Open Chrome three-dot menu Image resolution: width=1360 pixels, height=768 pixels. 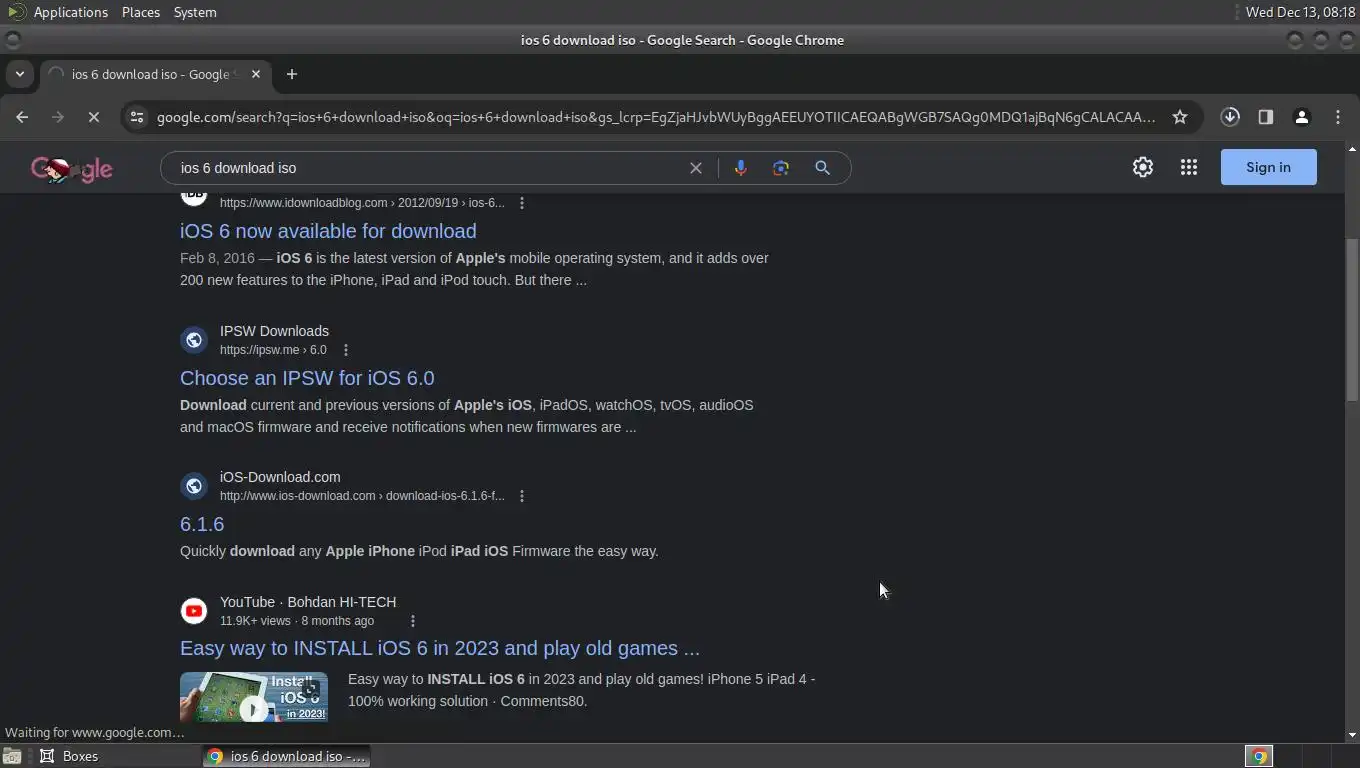click(1338, 117)
